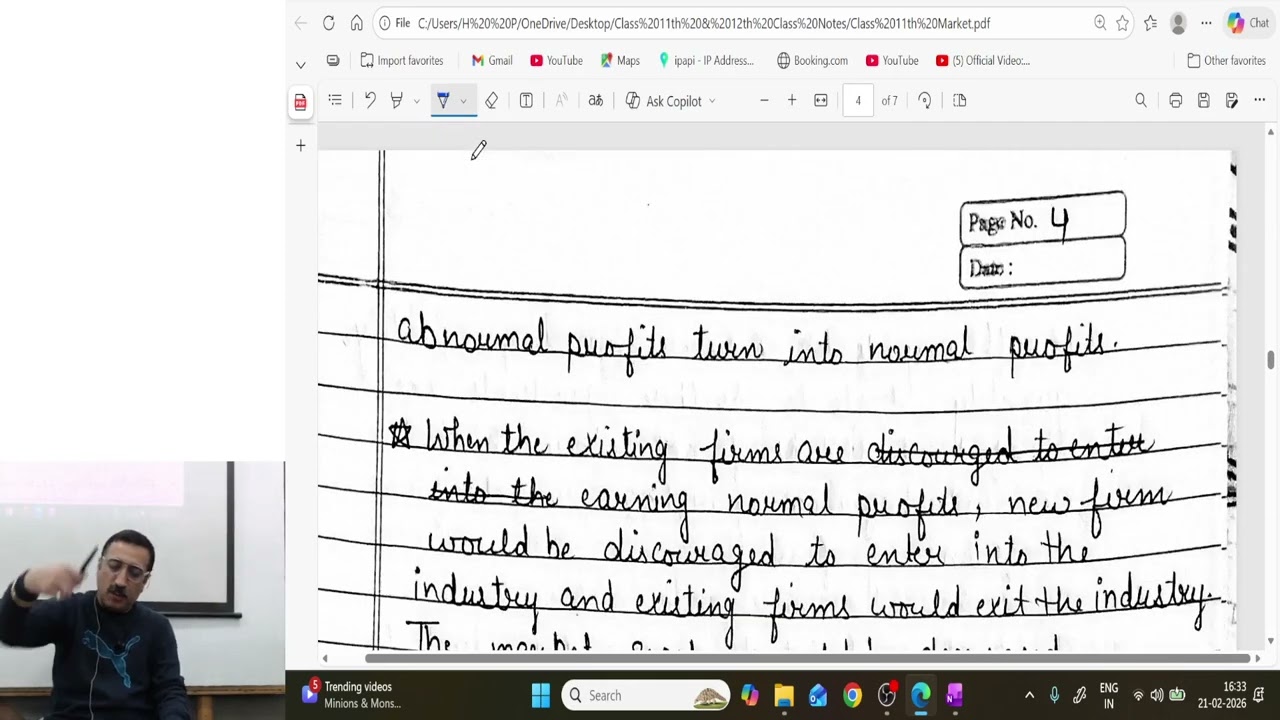
Task: Open Copilot from the taskbar
Action: pyautogui.click(x=750, y=695)
